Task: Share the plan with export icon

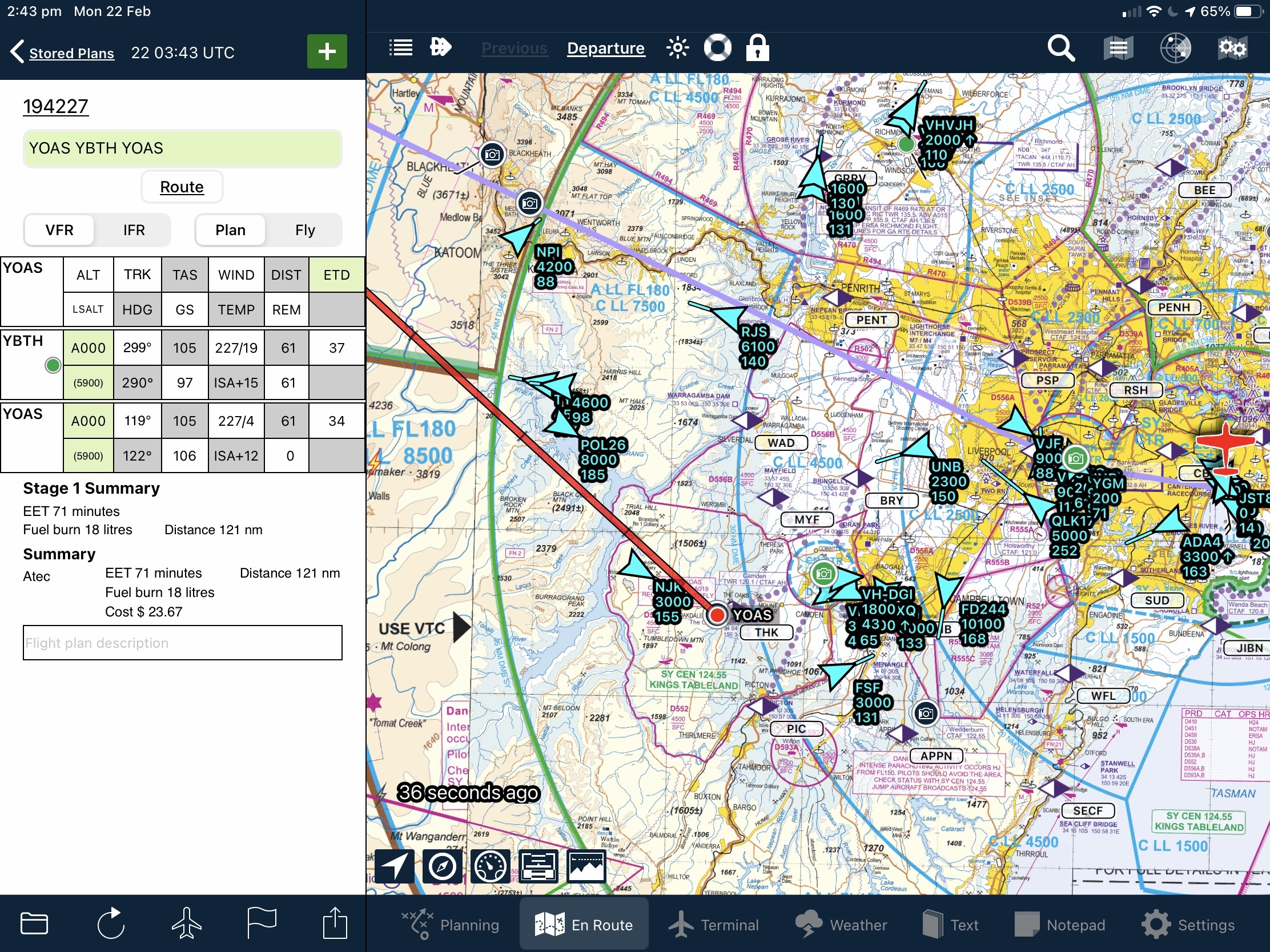Action: [335, 923]
